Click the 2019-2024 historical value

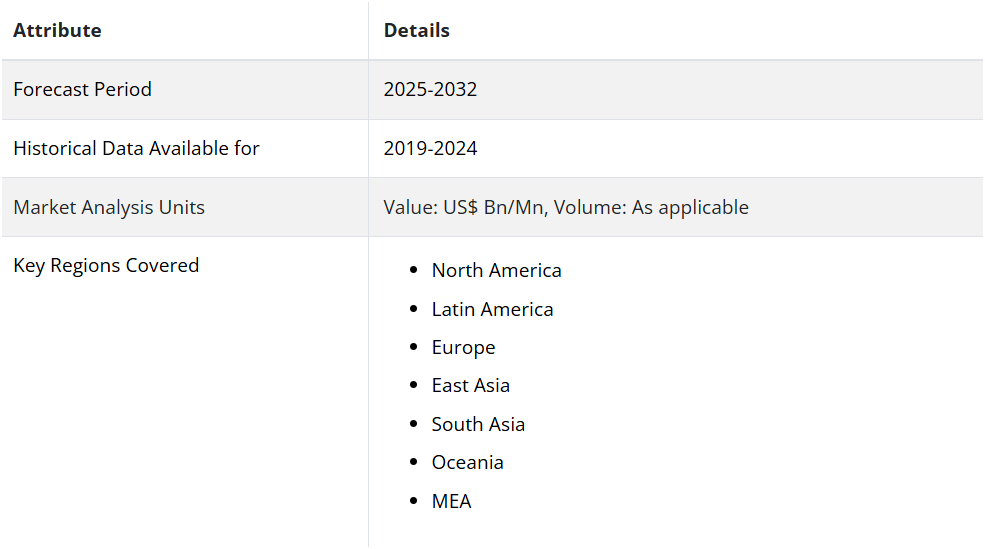click(430, 148)
